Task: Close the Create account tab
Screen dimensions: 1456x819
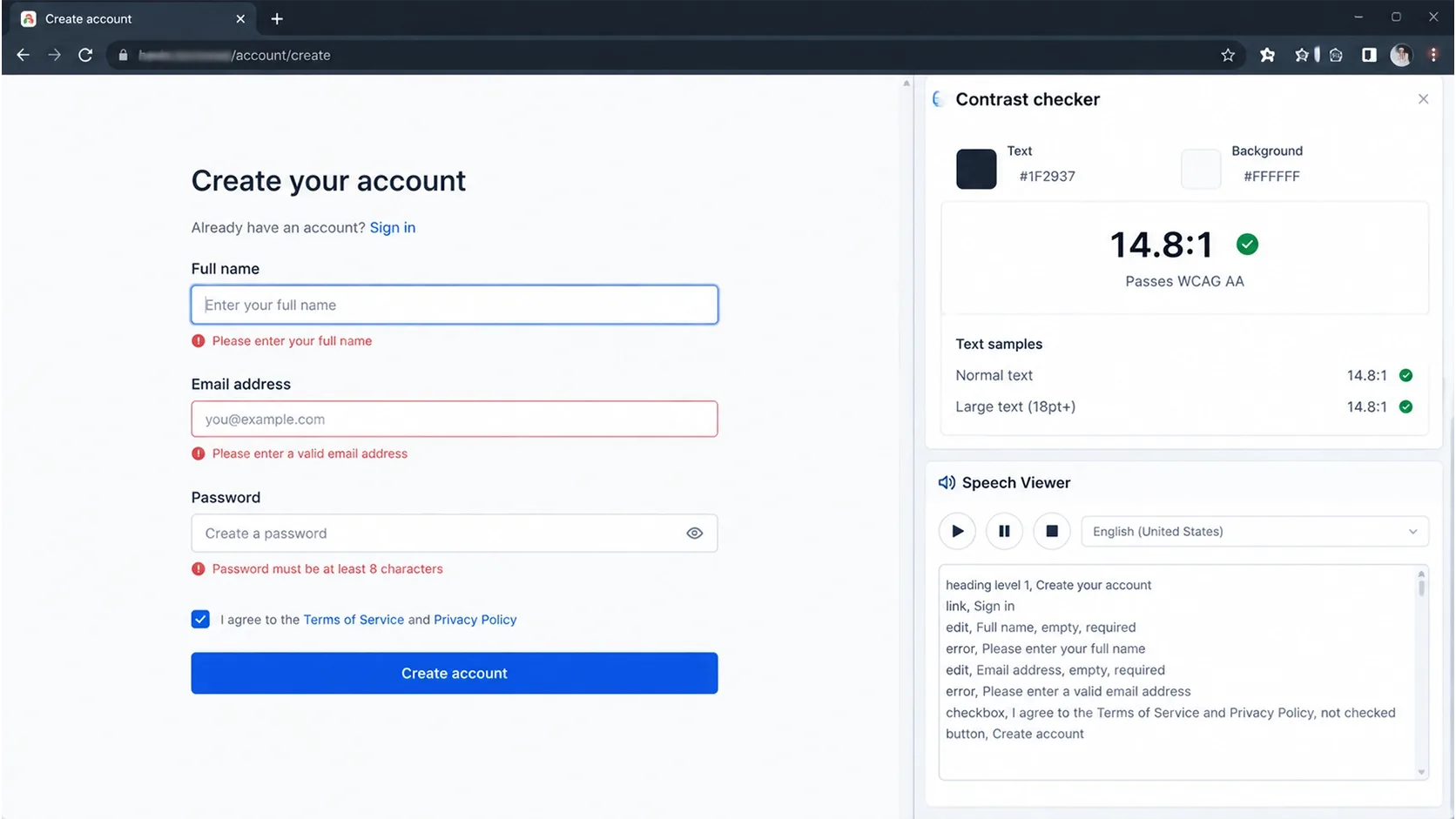Action: click(x=240, y=18)
